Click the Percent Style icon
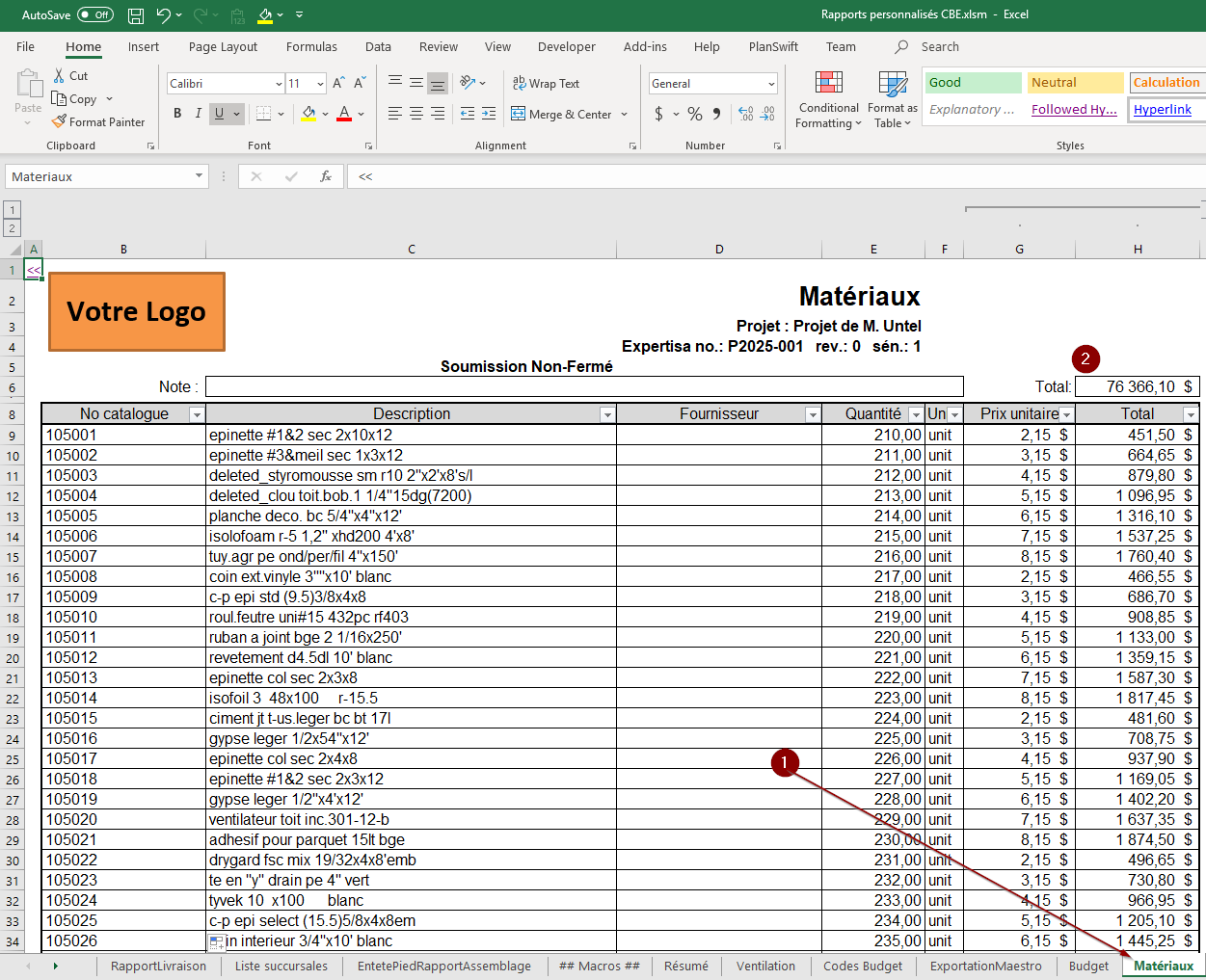Image resolution: width=1206 pixels, height=980 pixels. pyautogui.click(x=694, y=114)
